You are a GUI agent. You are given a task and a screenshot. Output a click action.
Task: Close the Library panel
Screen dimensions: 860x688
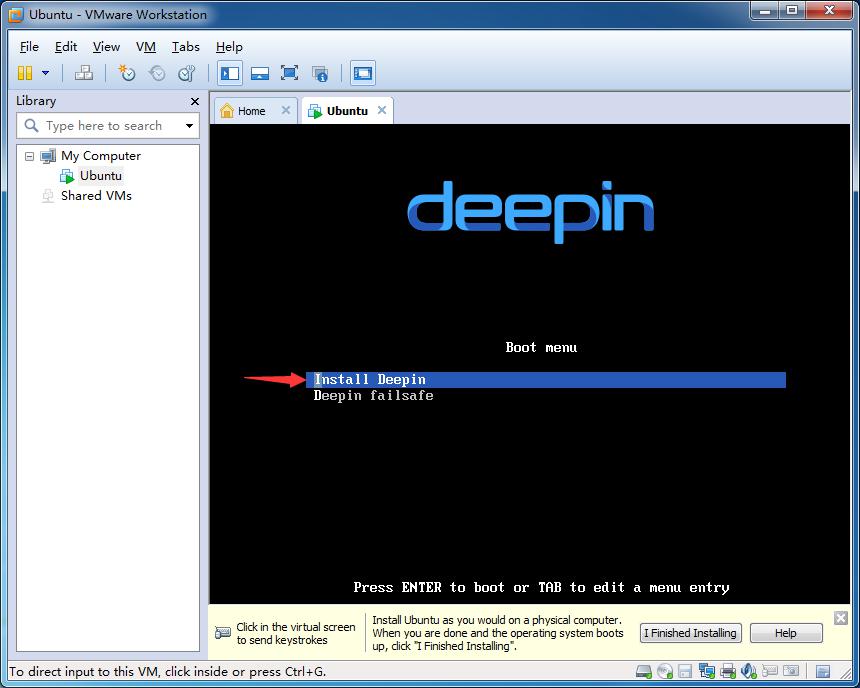(x=195, y=101)
